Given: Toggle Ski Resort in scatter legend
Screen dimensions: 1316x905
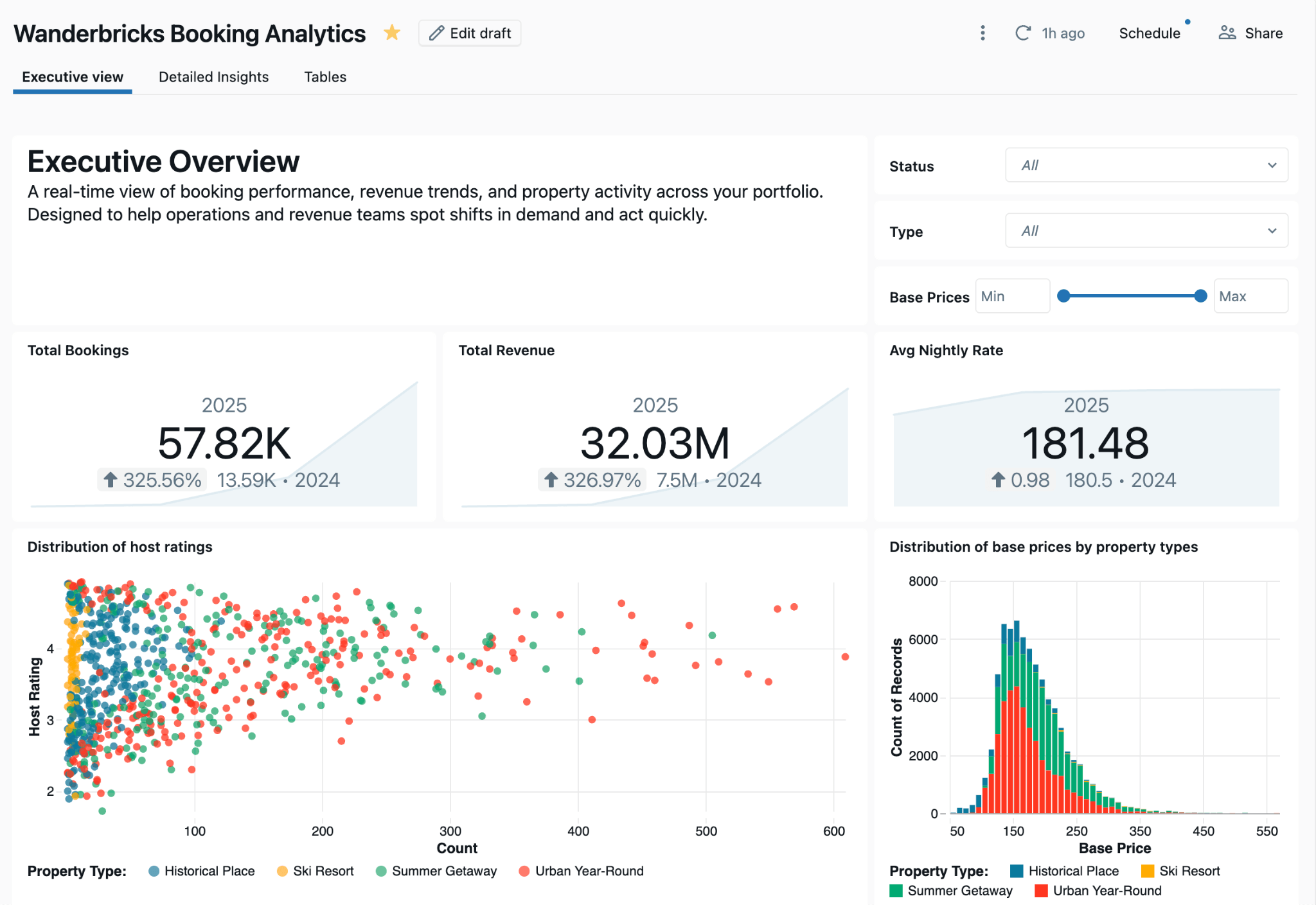Looking at the screenshot, I should pyautogui.click(x=316, y=871).
